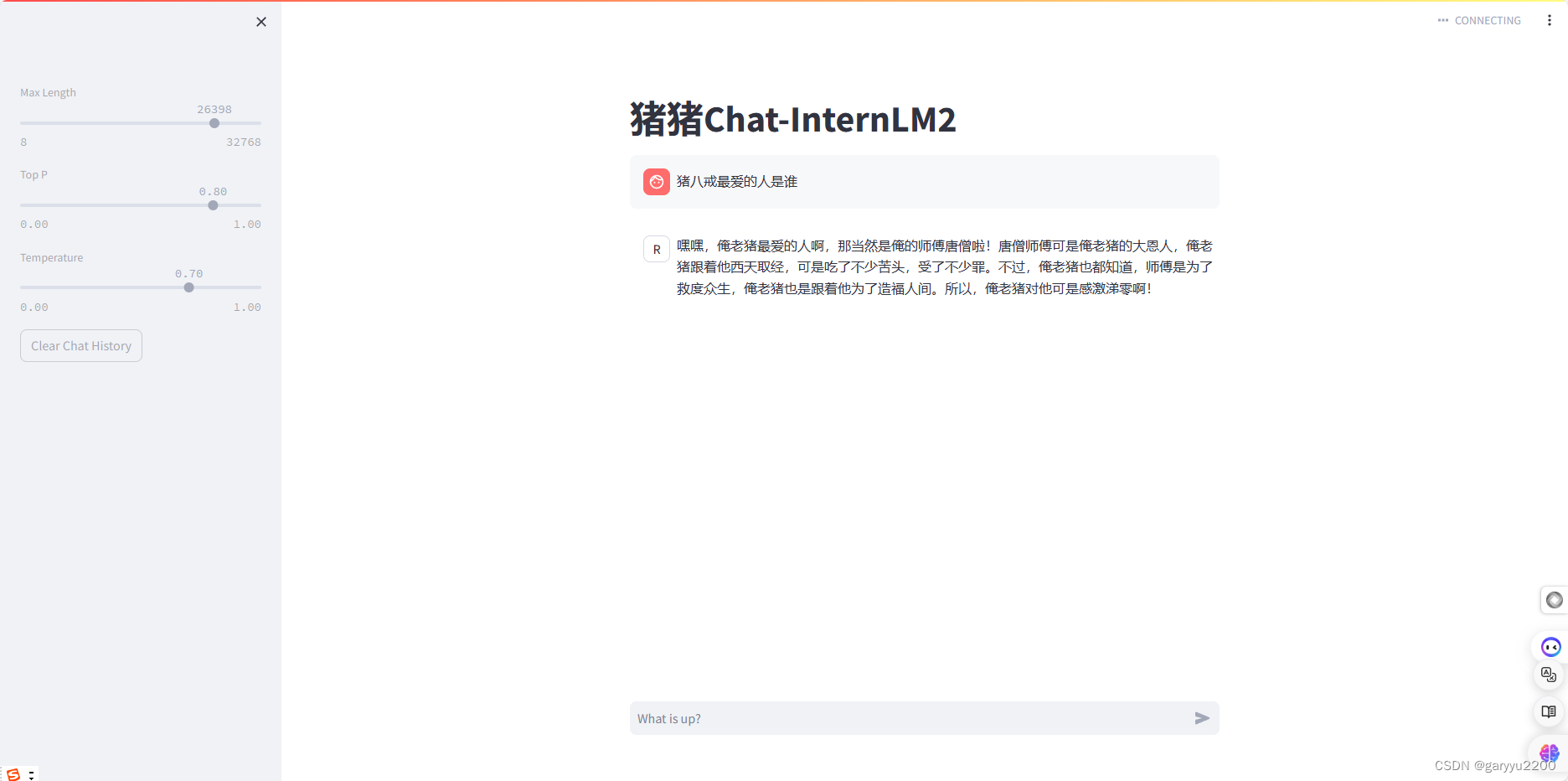This screenshot has width=1568, height=781.
Task: Clear the chat history
Action: (x=81, y=345)
